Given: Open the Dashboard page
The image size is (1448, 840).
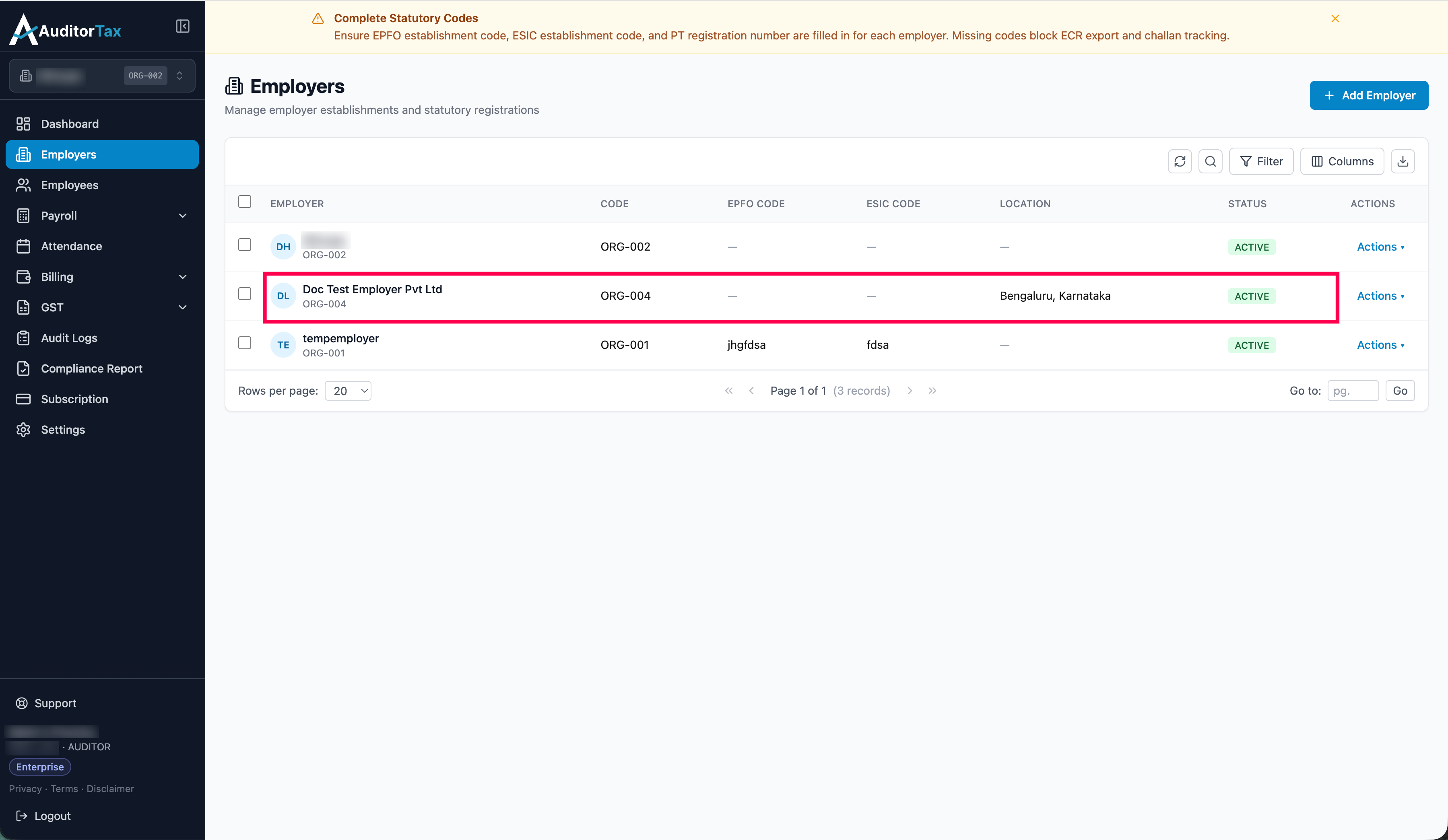Looking at the screenshot, I should point(102,124).
